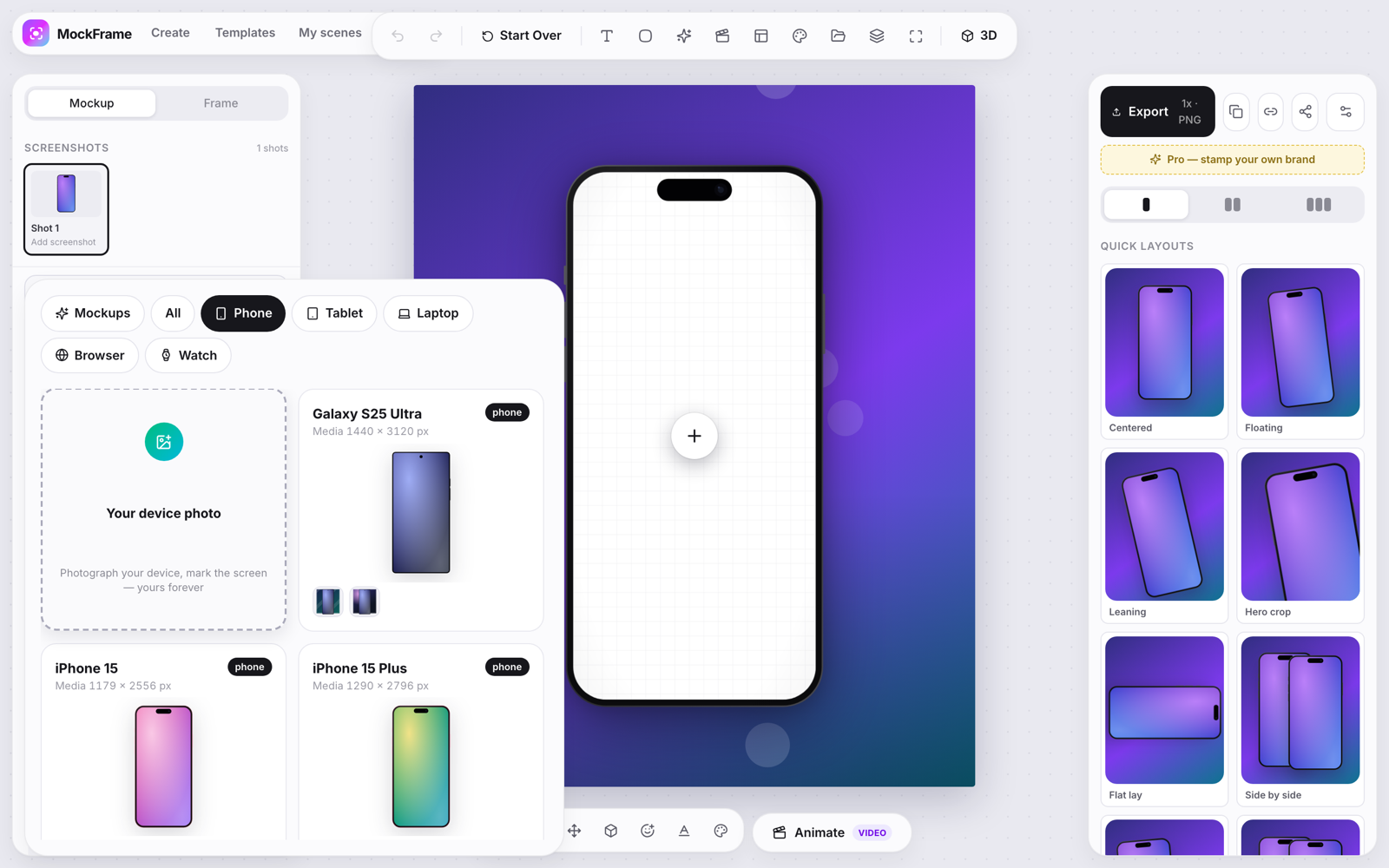Apply the Leaning quick layout
Screen dimensions: 1389x868
click(1164, 536)
